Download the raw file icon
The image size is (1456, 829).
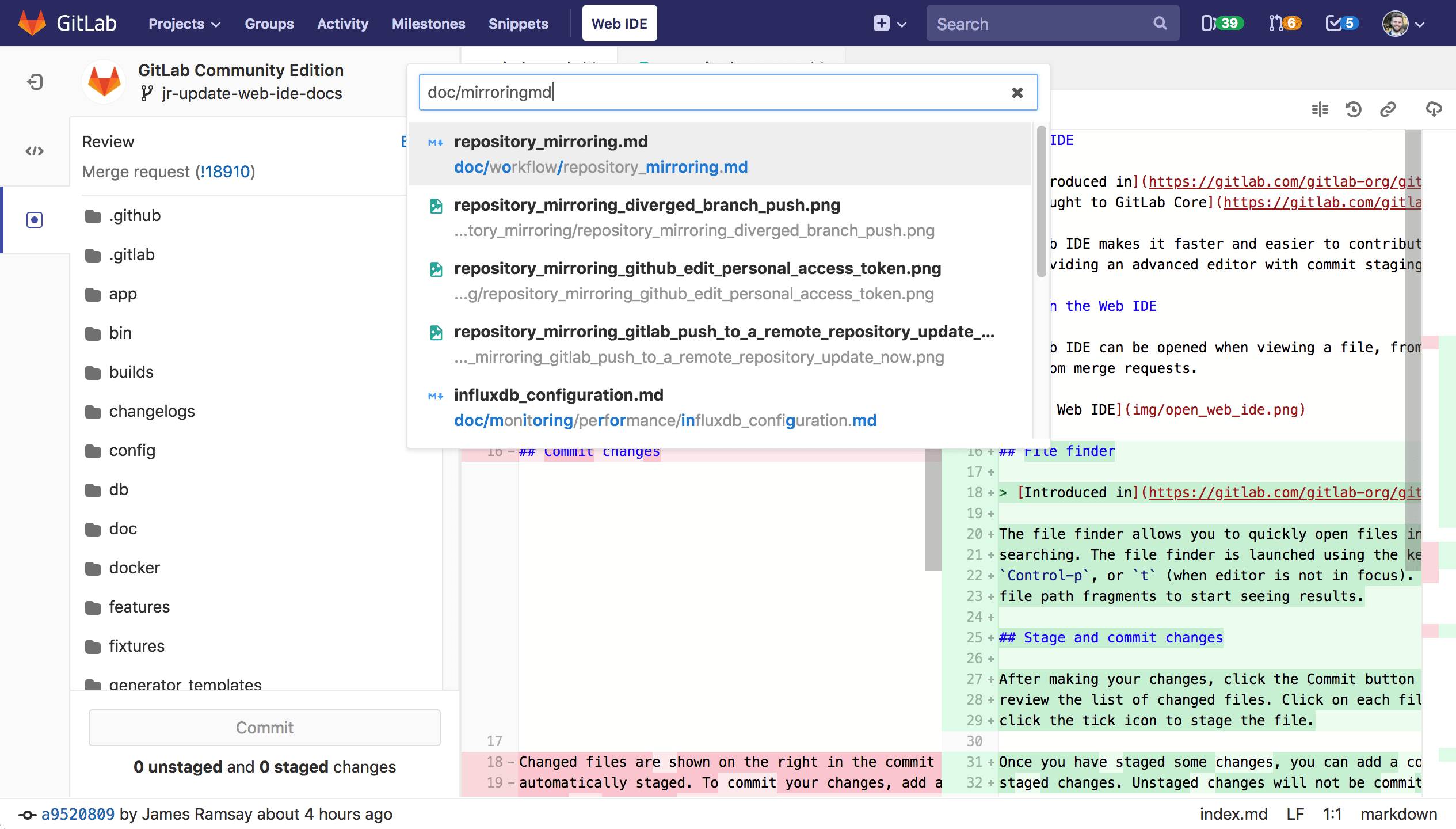1434,109
